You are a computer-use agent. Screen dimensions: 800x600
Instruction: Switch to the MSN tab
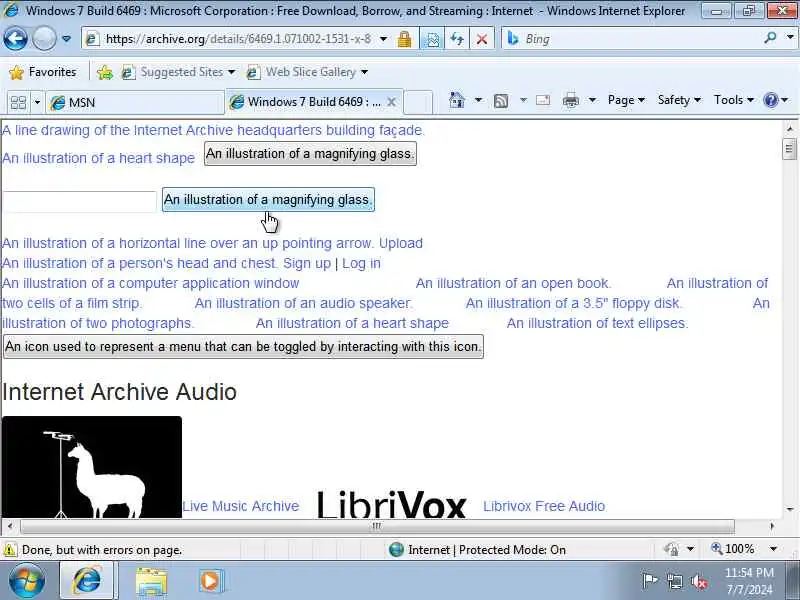(x=135, y=103)
